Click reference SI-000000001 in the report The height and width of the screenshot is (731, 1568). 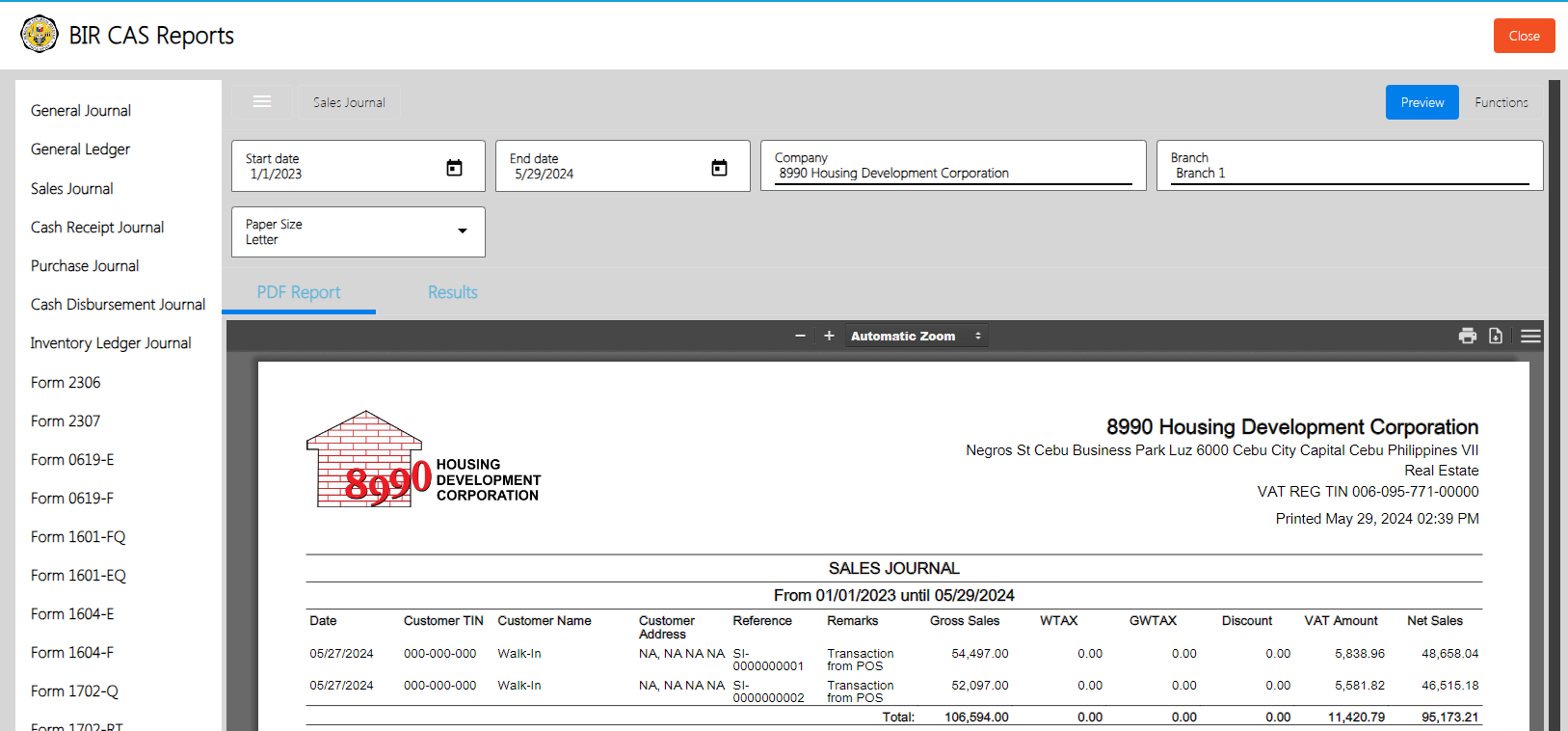(x=768, y=660)
